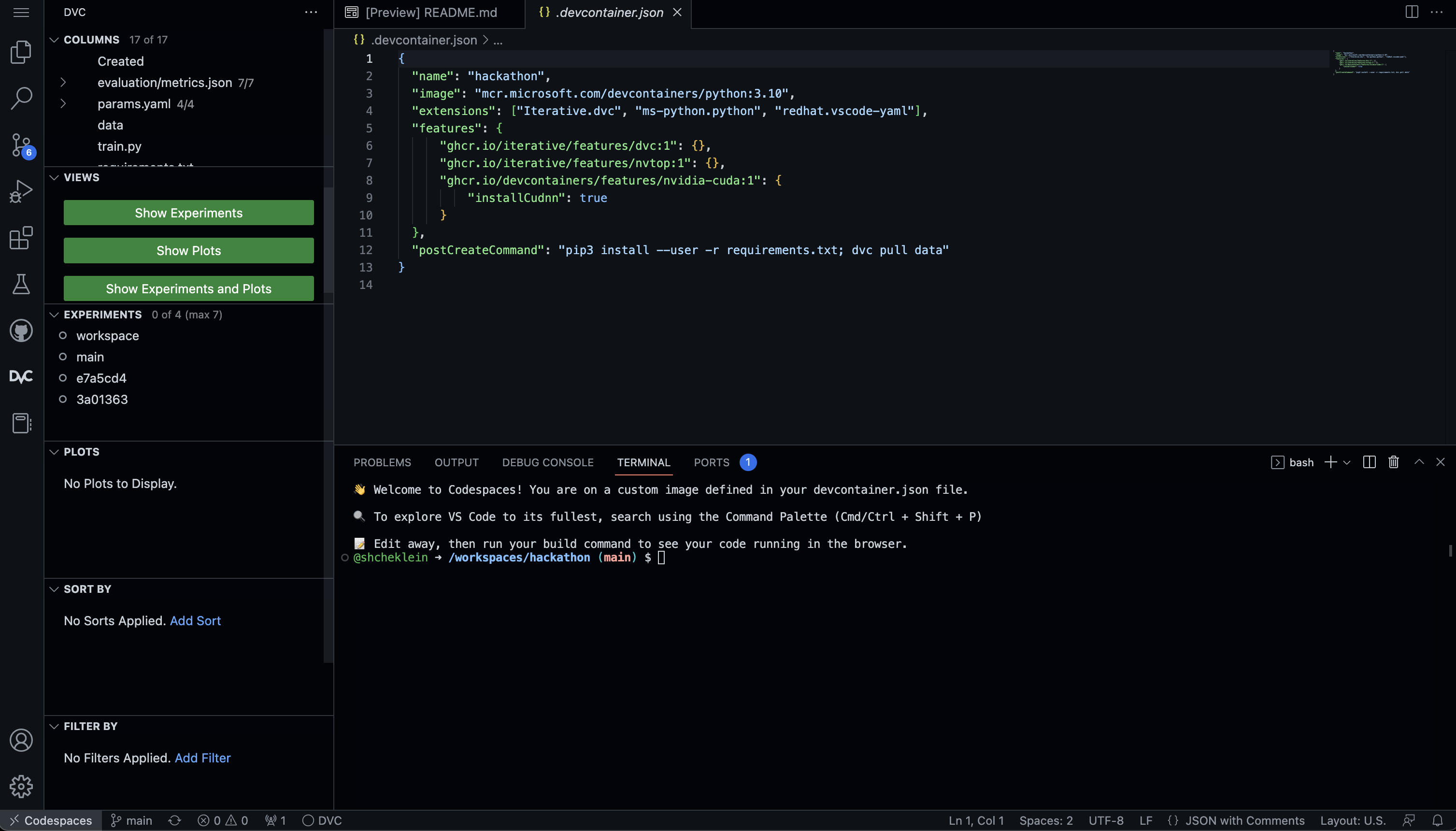The width and height of the screenshot is (1456, 831).
Task: Select the 3a01363 experiment radio button
Action: pyautogui.click(x=64, y=399)
